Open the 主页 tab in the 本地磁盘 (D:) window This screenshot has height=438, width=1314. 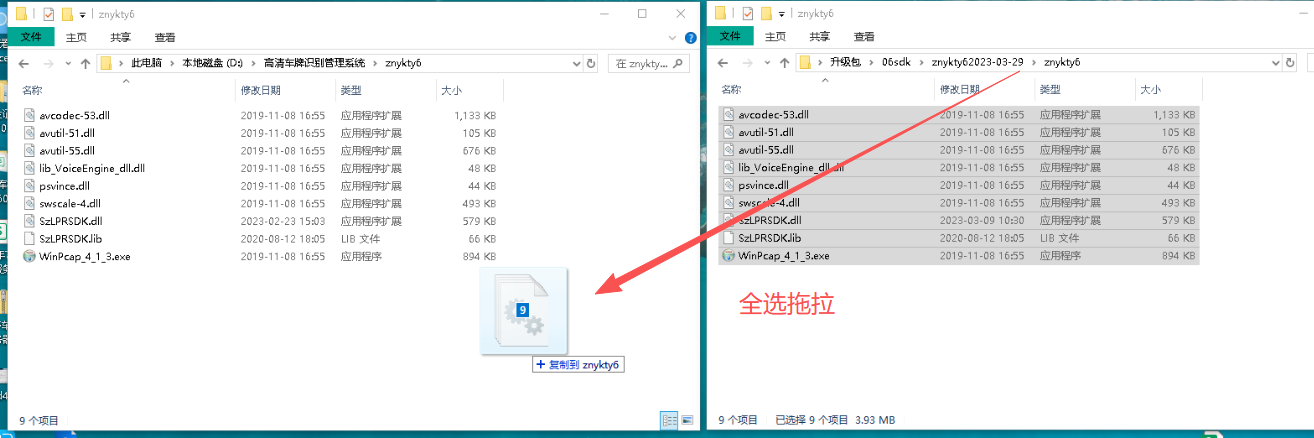[76, 37]
